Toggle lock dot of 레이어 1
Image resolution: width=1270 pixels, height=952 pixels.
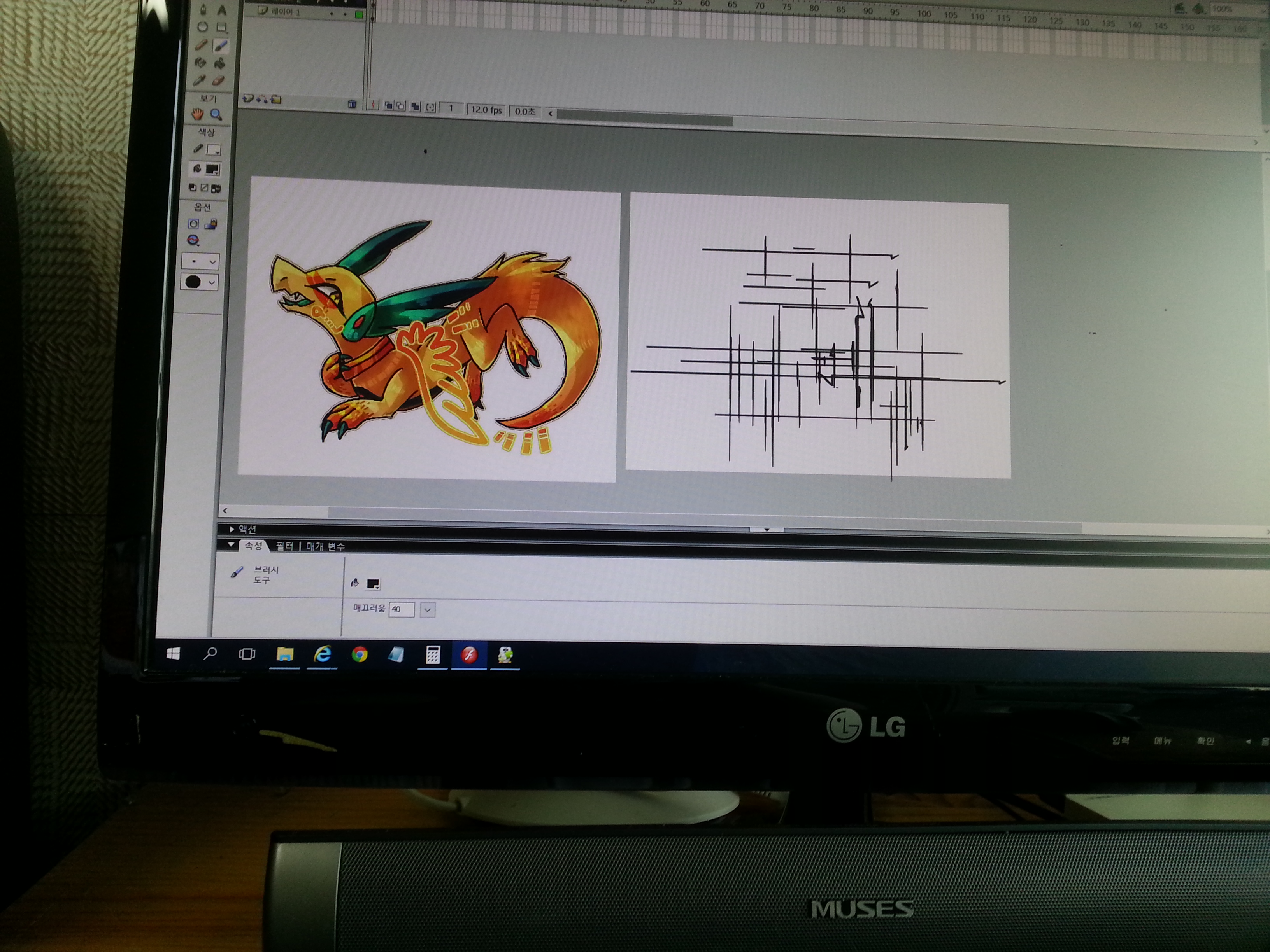pyautogui.click(x=345, y=14)
